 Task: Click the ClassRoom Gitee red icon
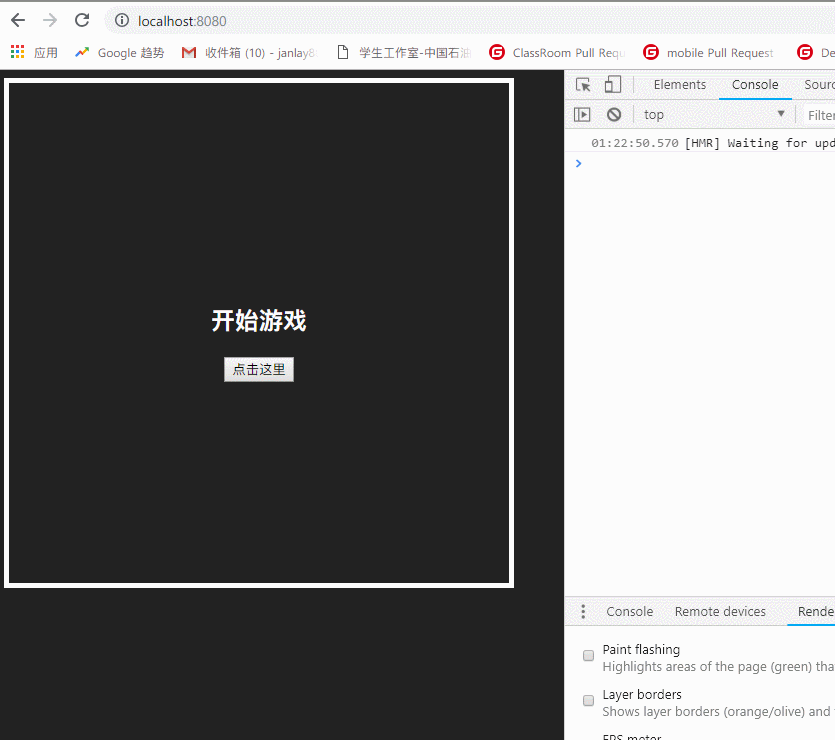497,52
